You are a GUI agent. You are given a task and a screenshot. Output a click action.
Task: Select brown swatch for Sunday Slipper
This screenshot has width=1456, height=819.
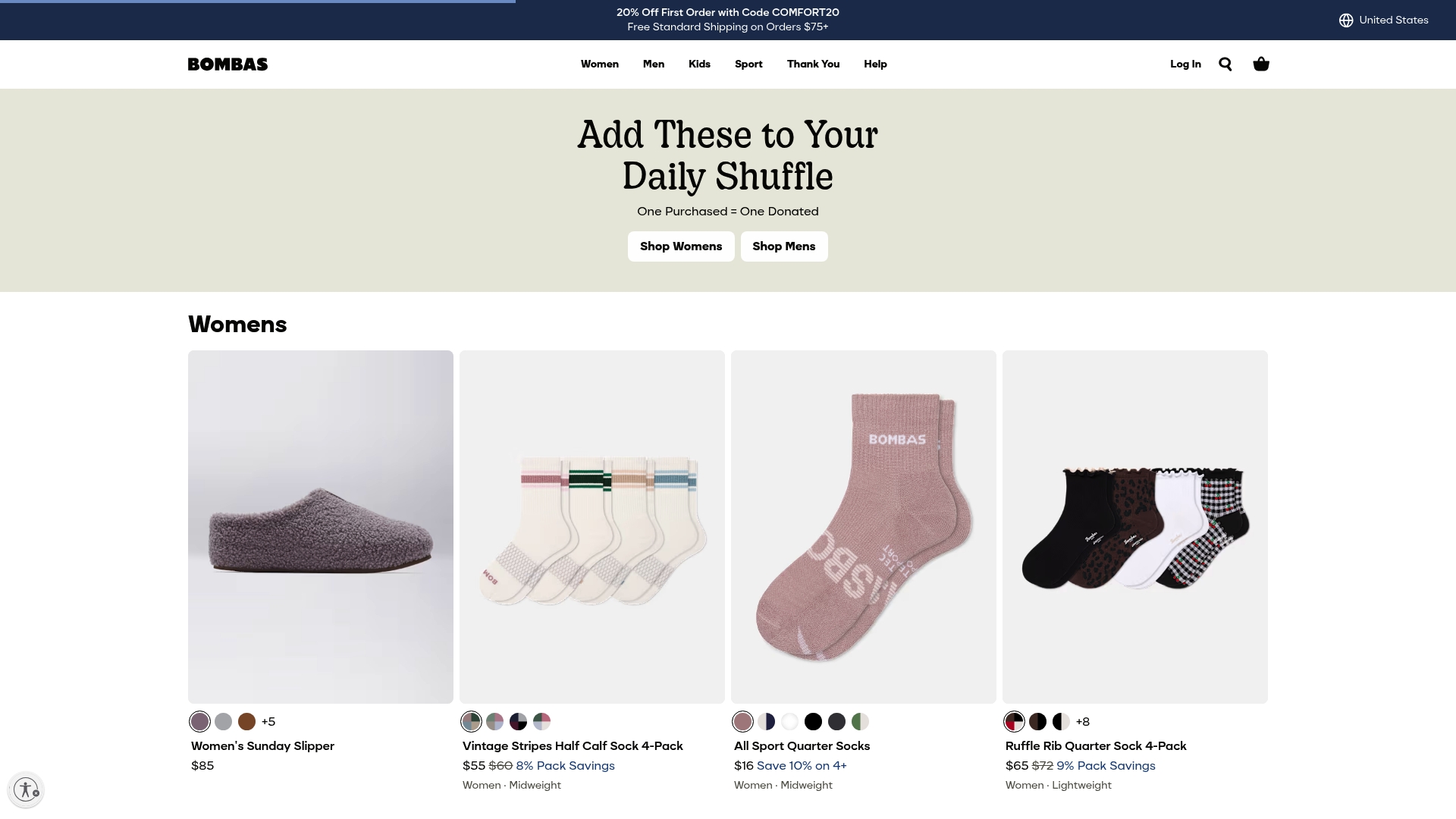(246, 721)
